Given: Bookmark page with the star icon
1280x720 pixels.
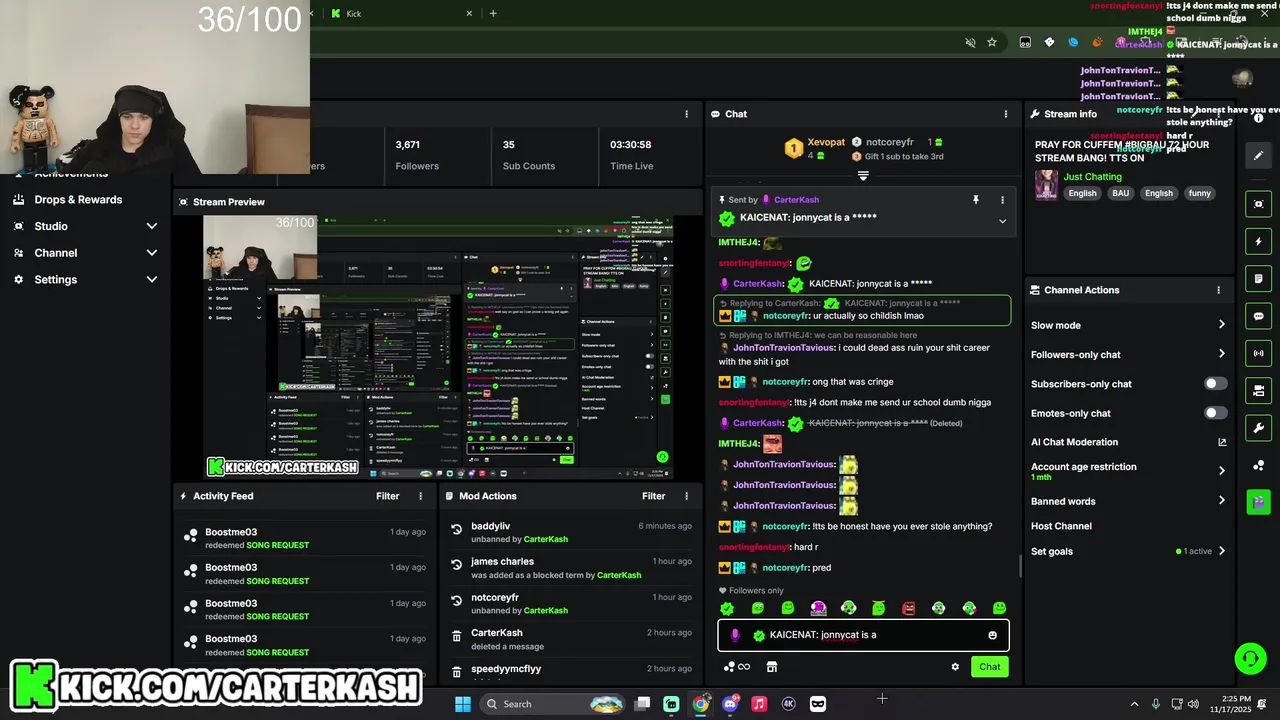Looking at the screenshot, I should tap(992, 42).
